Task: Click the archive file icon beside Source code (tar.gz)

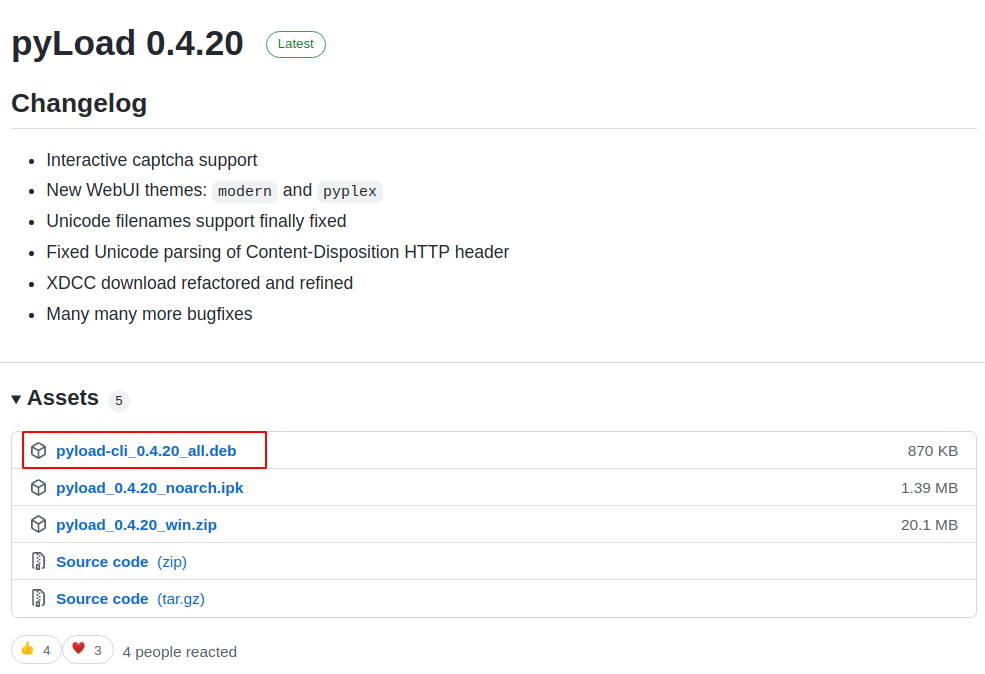Action: coord(37,598)
